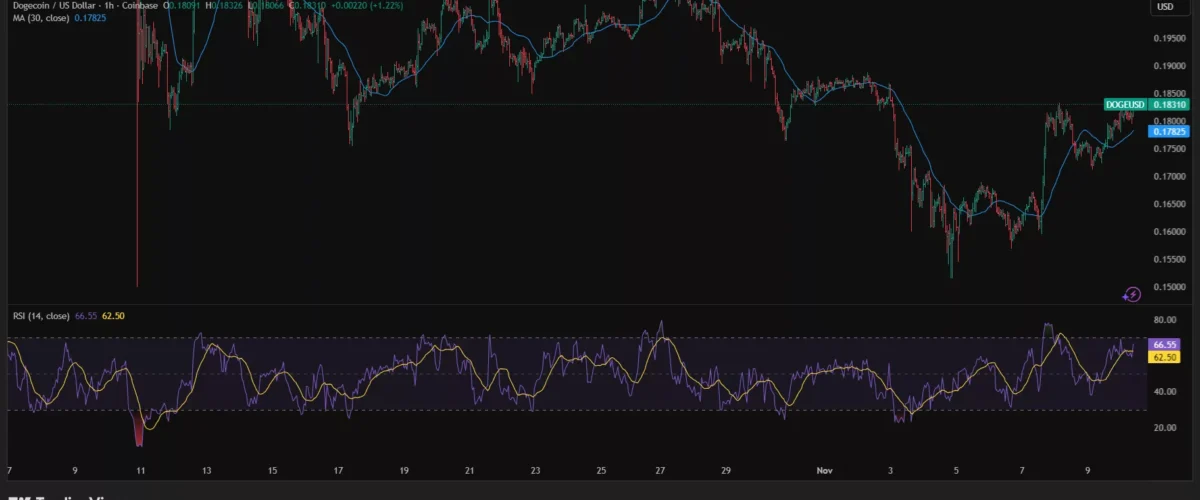Click the Nov label on time axis

point(824,469)
